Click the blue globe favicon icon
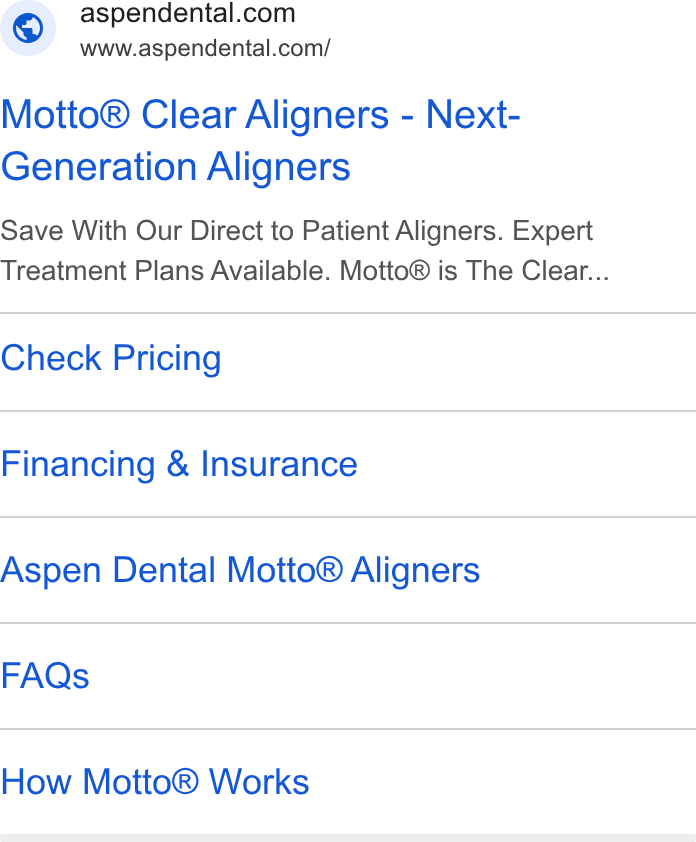The height and width of the screenshot is (842, 696). coord(28,28)
